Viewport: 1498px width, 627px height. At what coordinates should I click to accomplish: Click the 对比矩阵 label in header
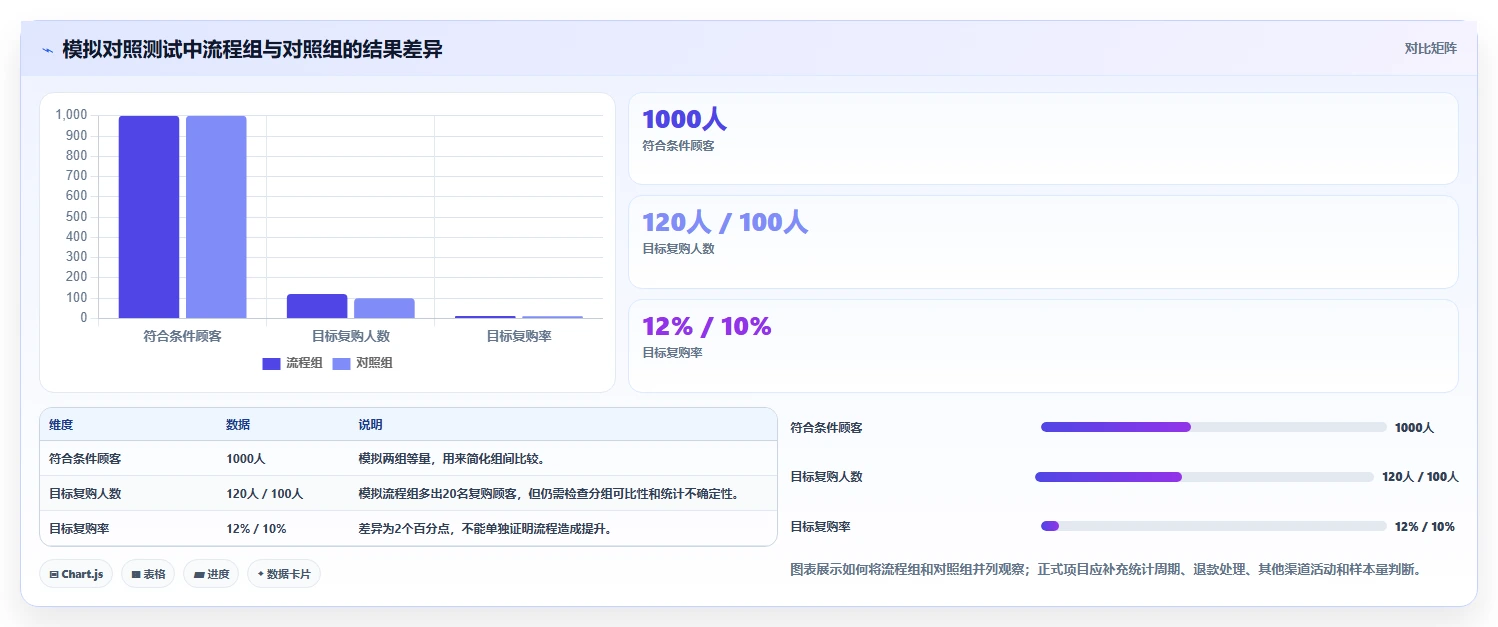click(x=1431, y=49)
